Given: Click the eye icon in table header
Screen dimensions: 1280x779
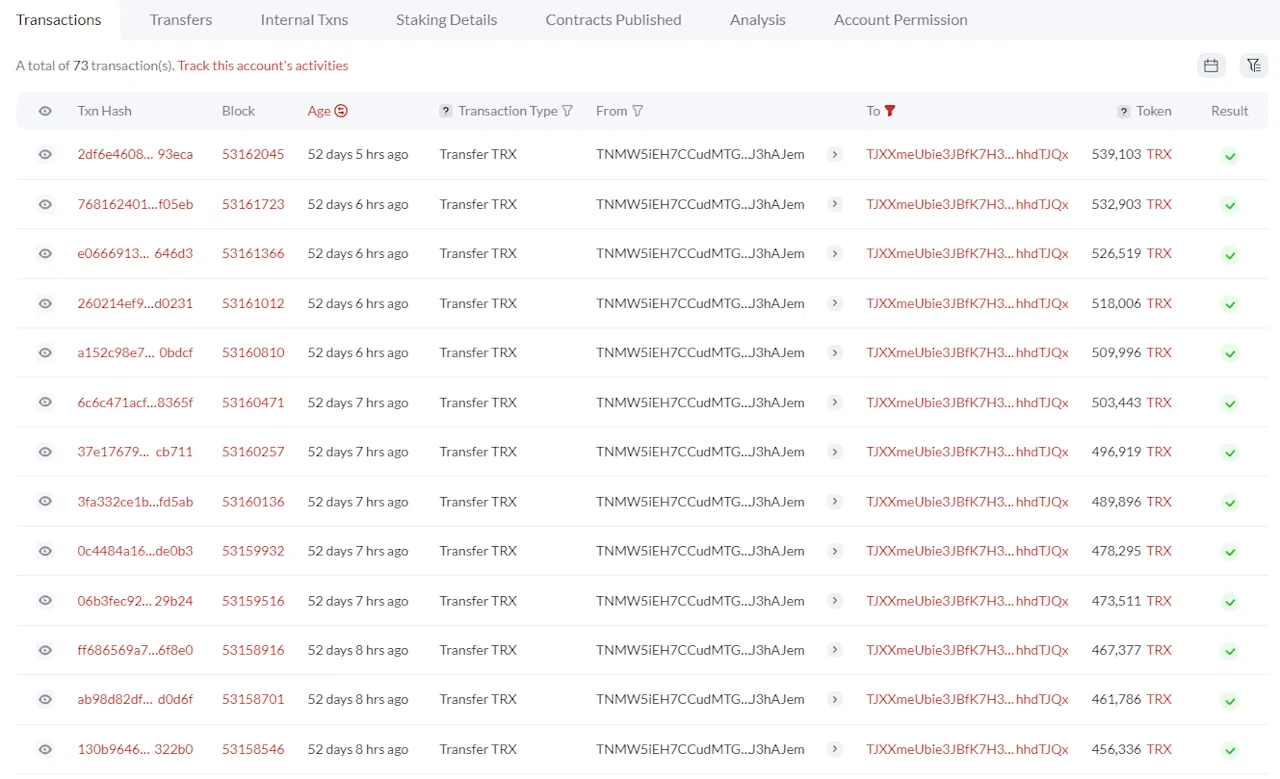Looking at the screenshot, I should pyautogui.click(x=45, y=111).
